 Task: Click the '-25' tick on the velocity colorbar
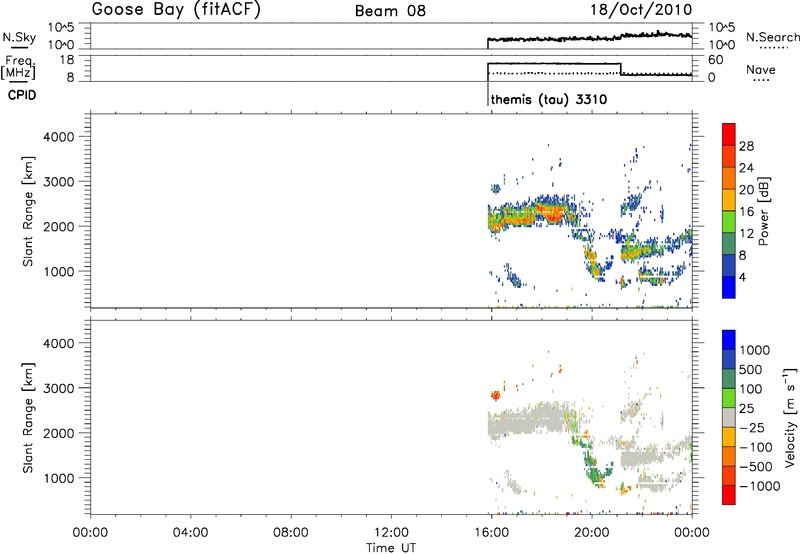coord(752,428)
